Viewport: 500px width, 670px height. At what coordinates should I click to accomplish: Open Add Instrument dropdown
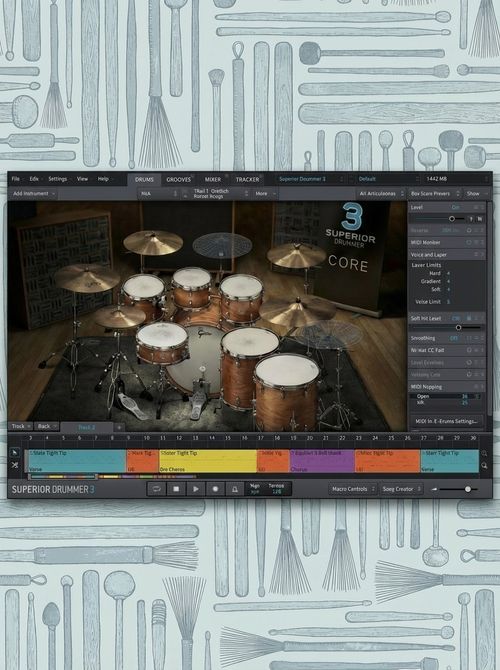(33, 194)
